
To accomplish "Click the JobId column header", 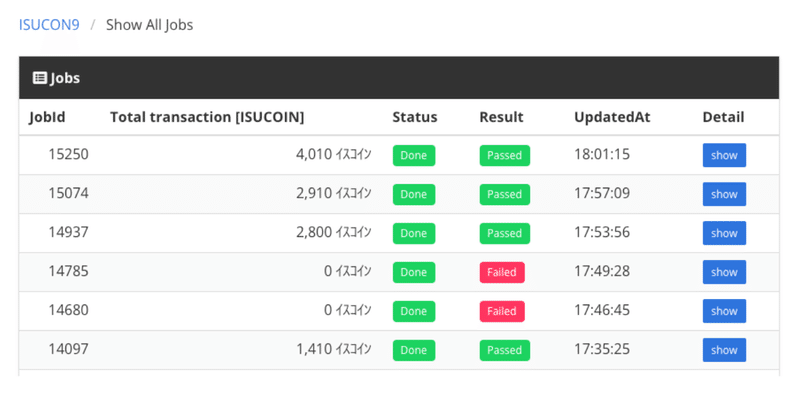I will tap(47, 117).
